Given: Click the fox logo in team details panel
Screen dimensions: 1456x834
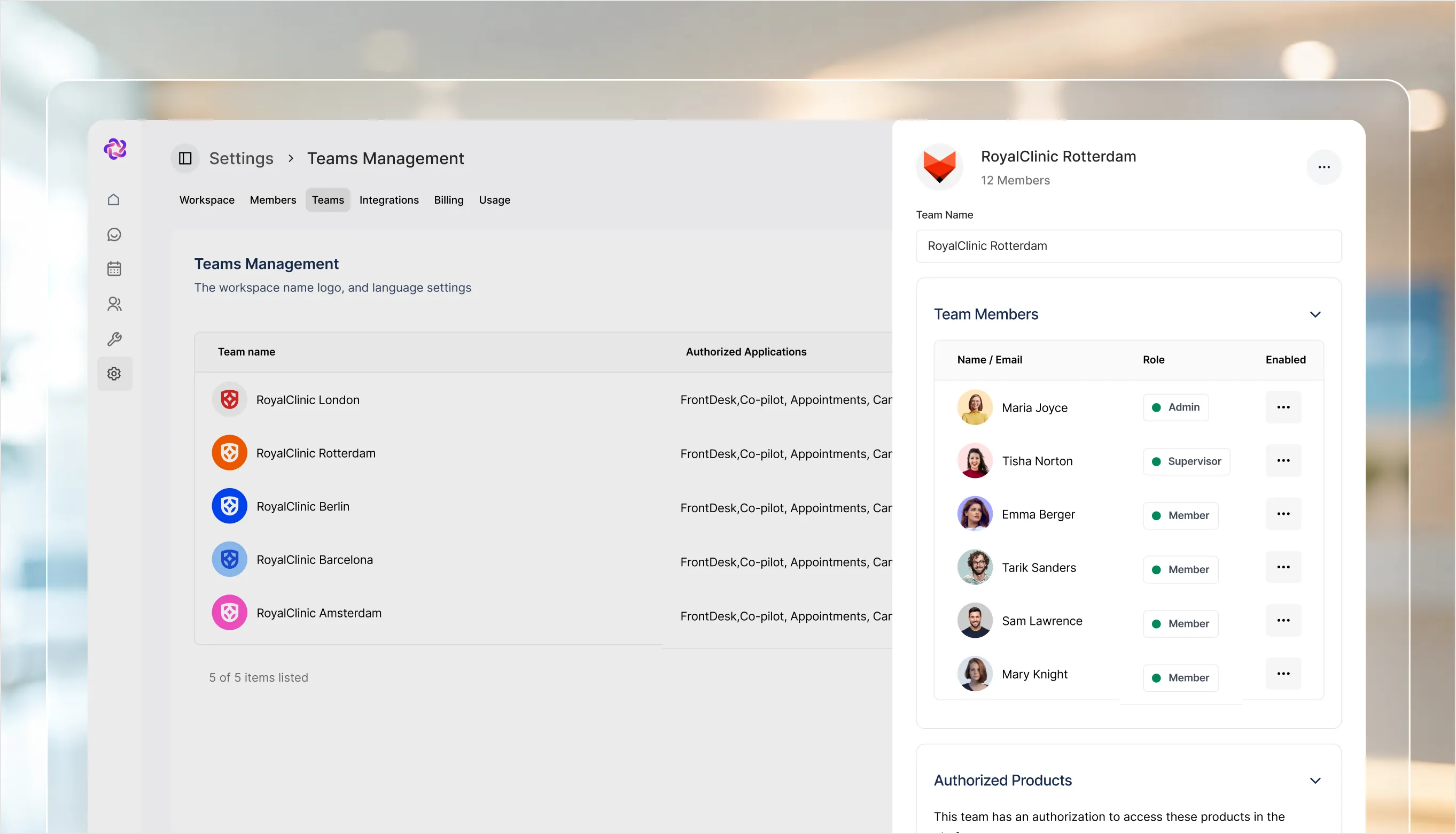Looking at the screenshot, I should (940, 167).
